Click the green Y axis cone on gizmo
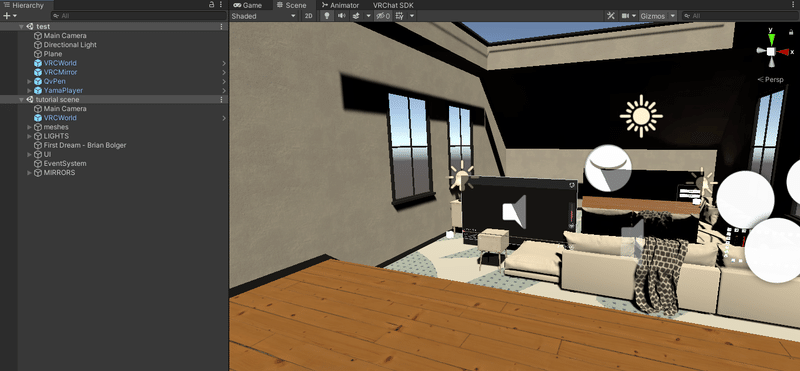This screenshot has height=371, width=800. 771,39
